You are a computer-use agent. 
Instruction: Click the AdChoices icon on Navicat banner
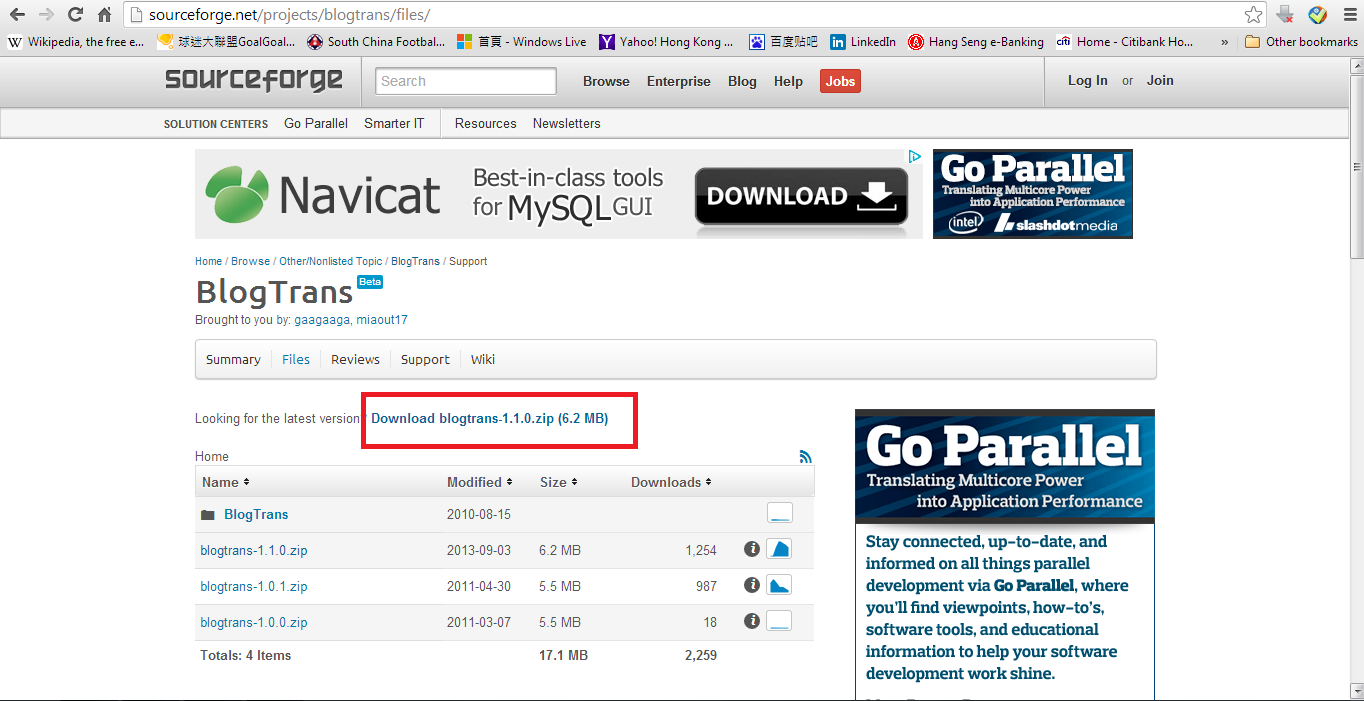coord(914,157)
